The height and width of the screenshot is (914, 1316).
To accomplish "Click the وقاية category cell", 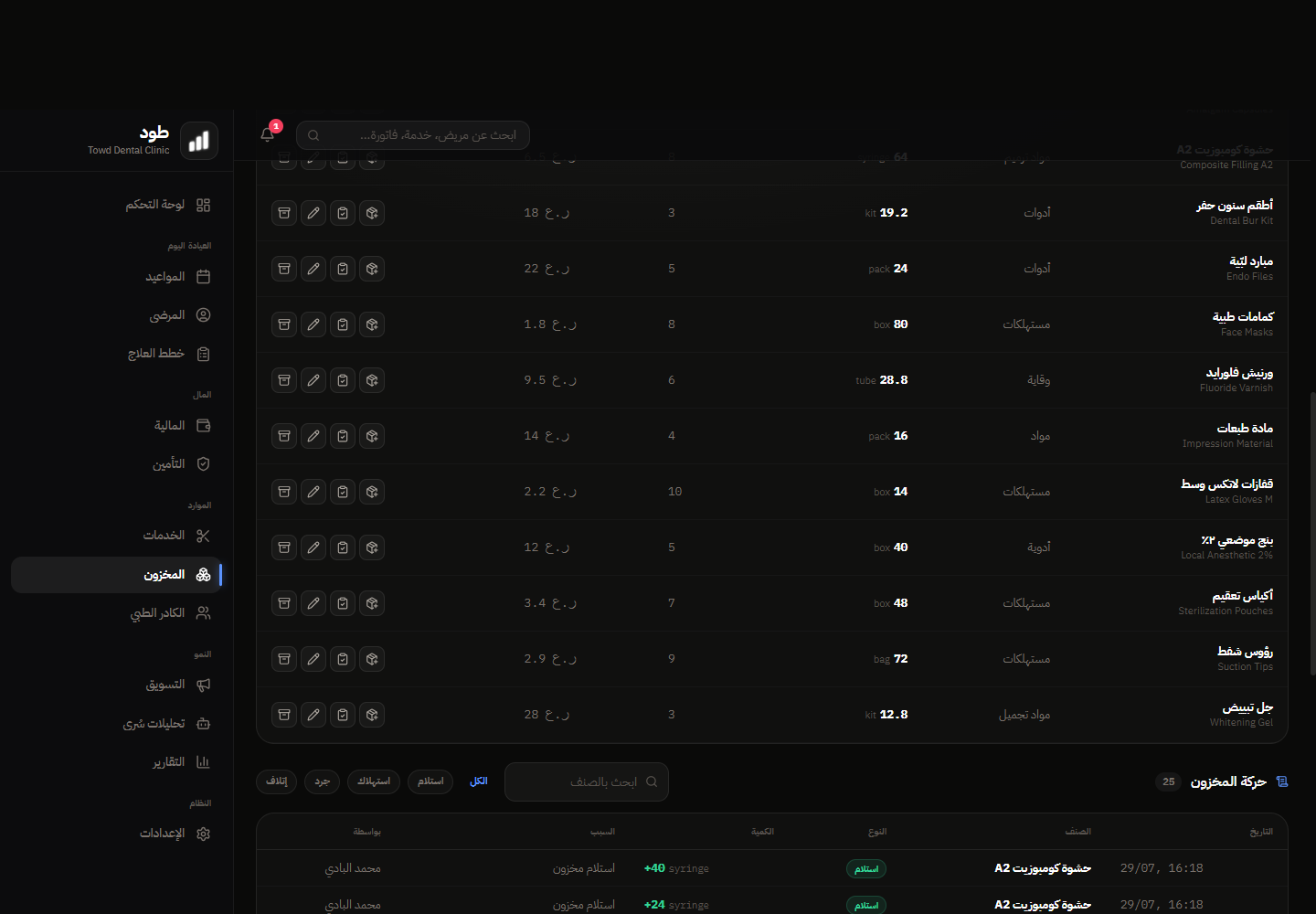I will tap(1039, 380).
